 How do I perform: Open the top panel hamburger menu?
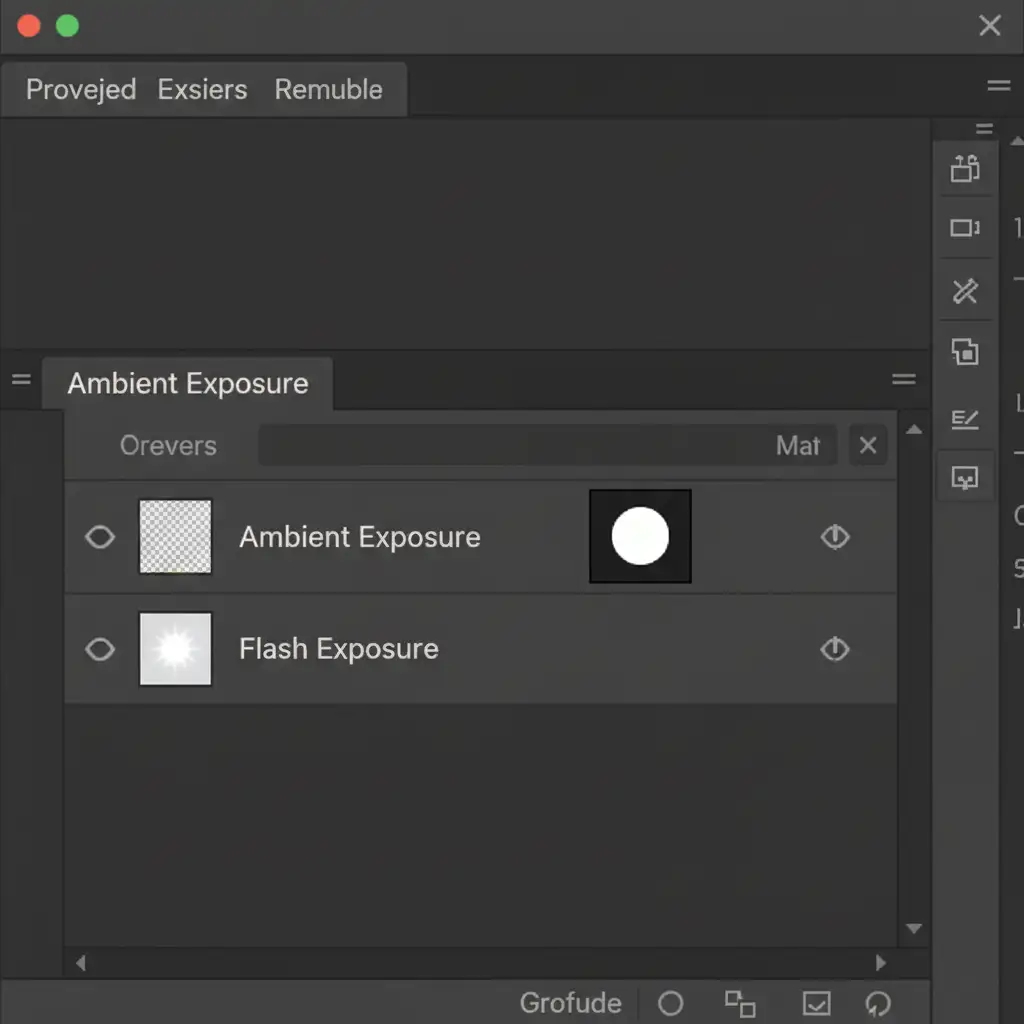tap(998, 86)
